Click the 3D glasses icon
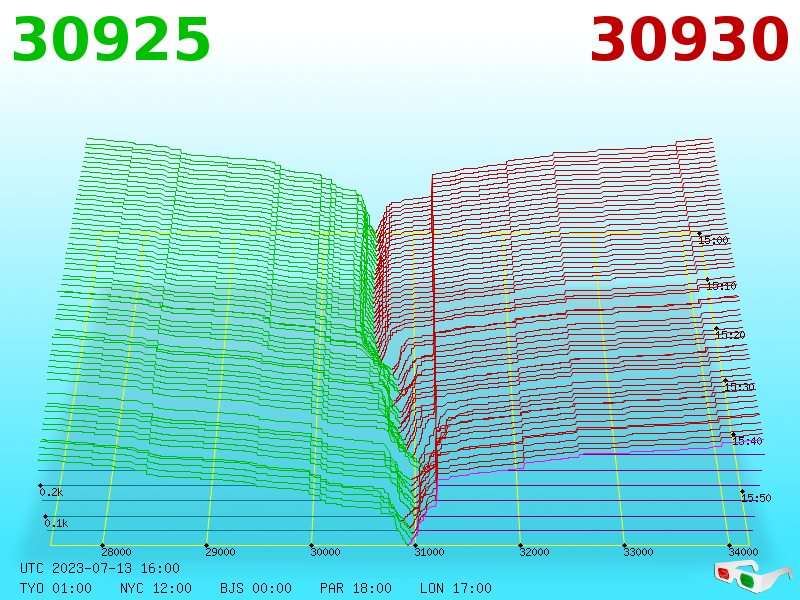This screenshot has width=800, height=600. tap(753, 577)
